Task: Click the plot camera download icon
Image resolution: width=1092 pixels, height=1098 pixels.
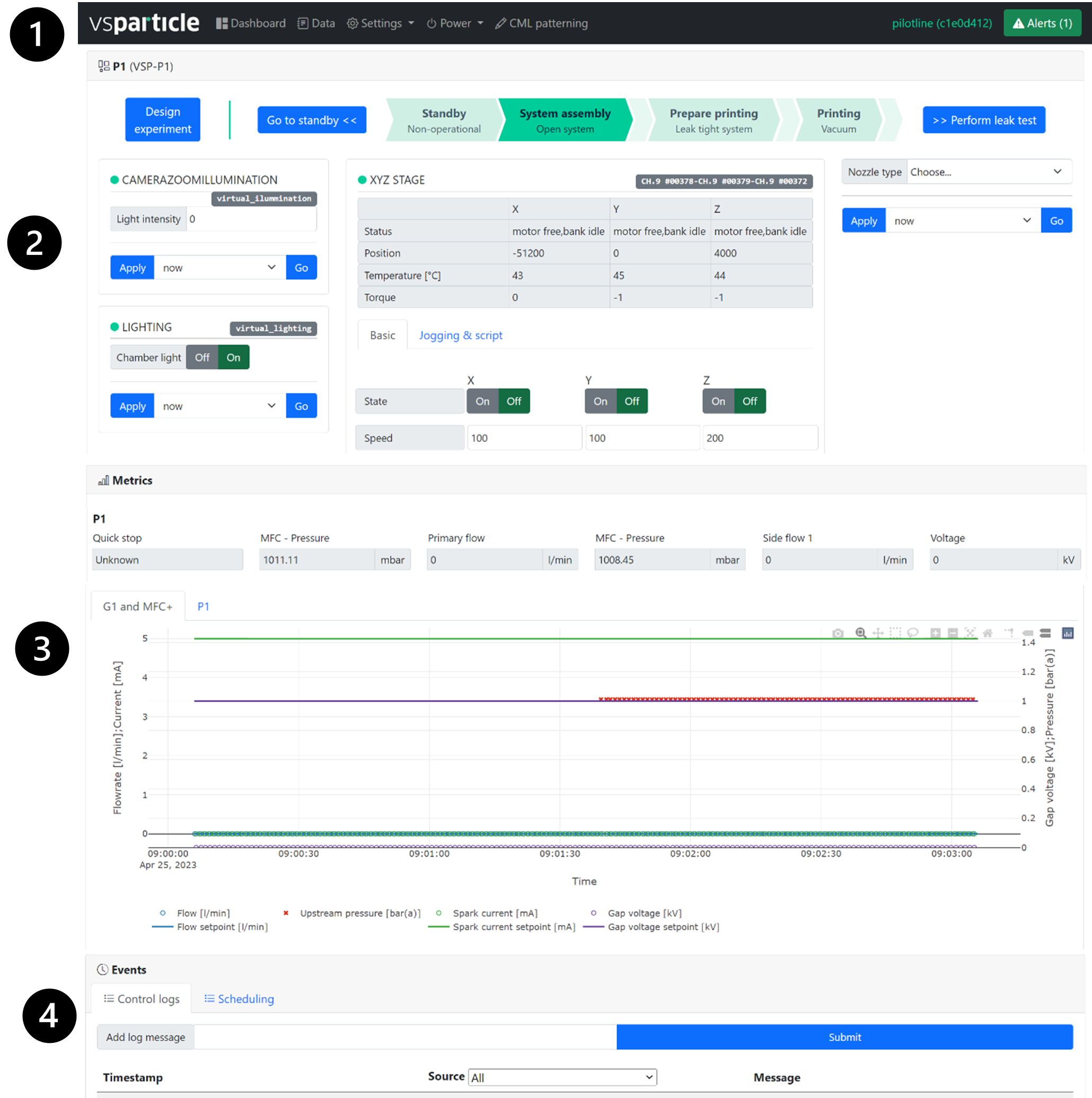Action: [838, 633]
